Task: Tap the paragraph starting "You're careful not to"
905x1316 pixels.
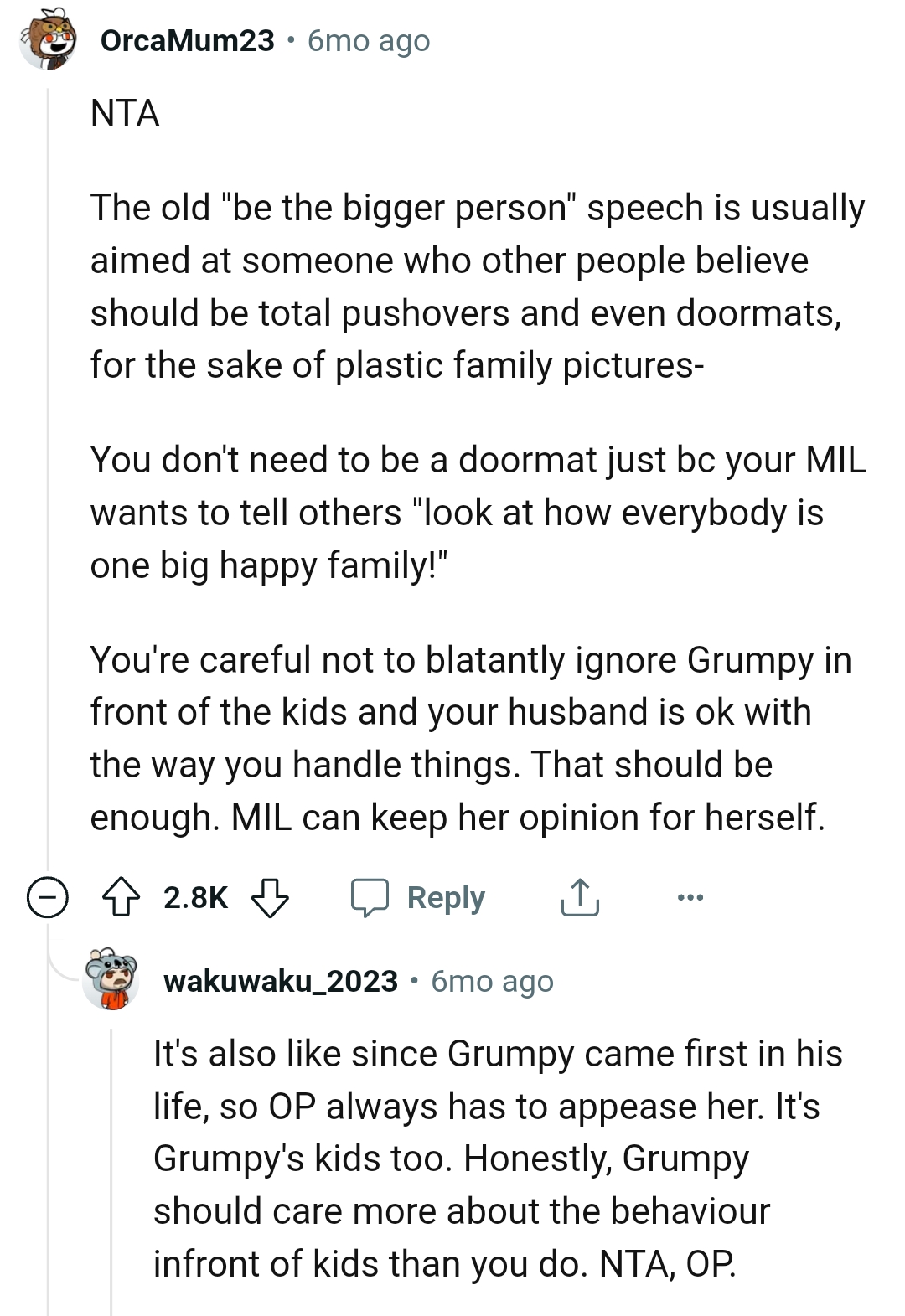Action: 469,738
